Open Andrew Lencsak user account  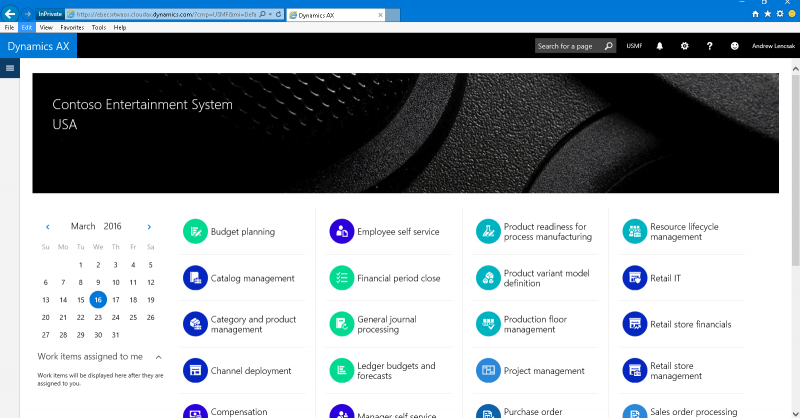tap(773, 46)
